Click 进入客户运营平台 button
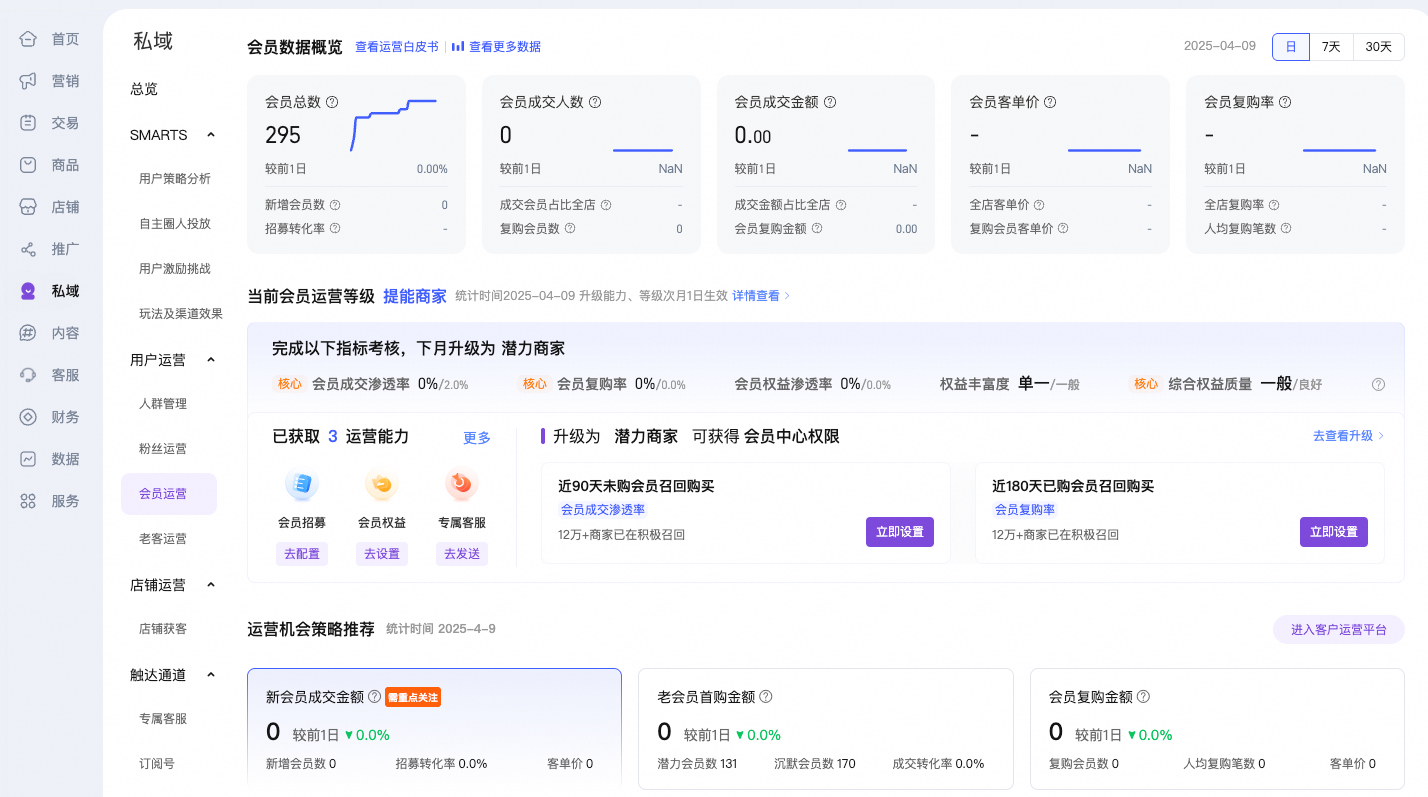This screenshot has height=797, width=1428. (1339, 630)
